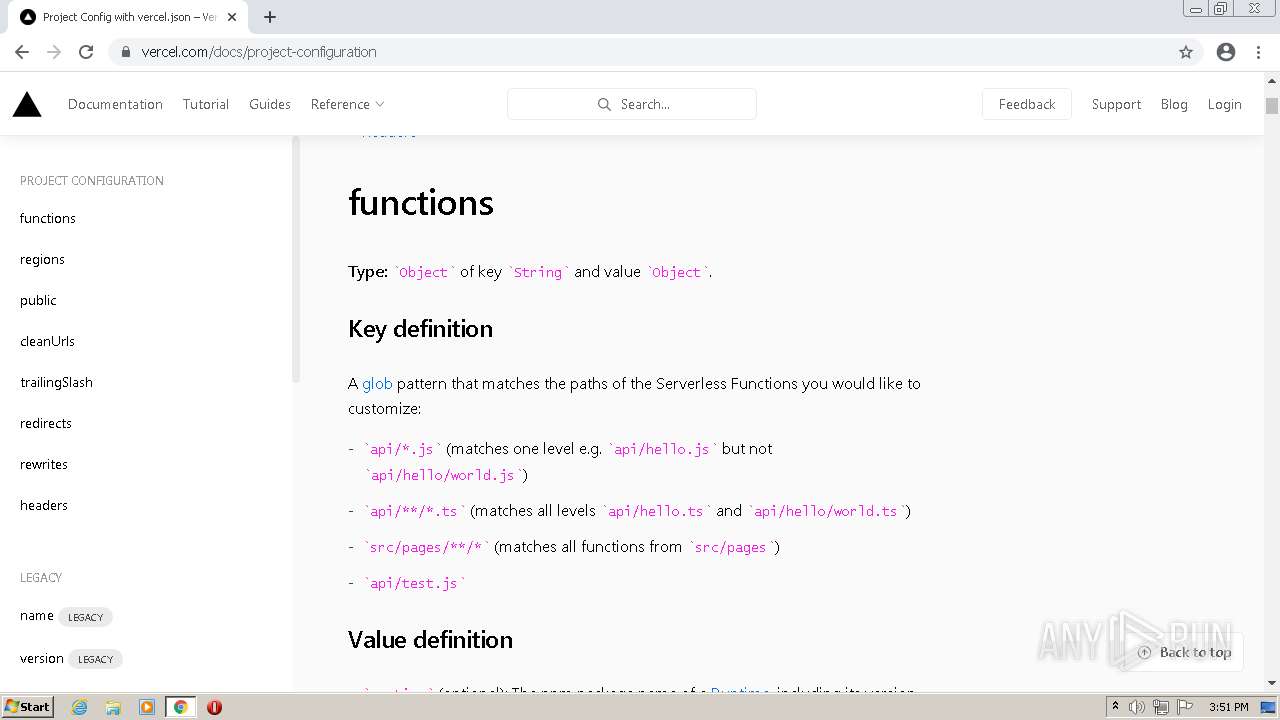Go back to previous page
The image size is (1280, 720).
[x=22, y=52]
